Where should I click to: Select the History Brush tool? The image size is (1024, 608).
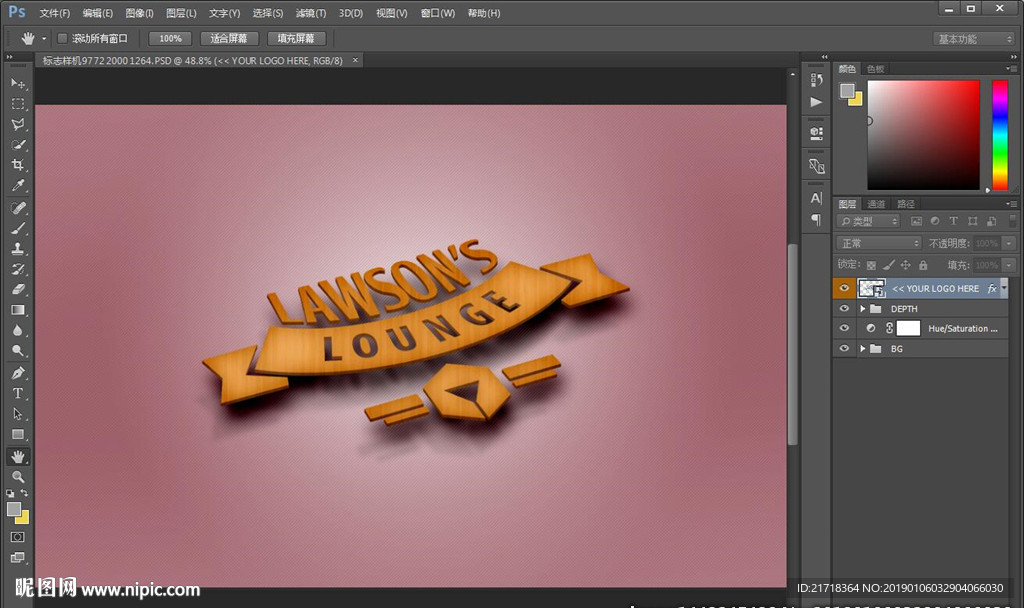(18, 269)
